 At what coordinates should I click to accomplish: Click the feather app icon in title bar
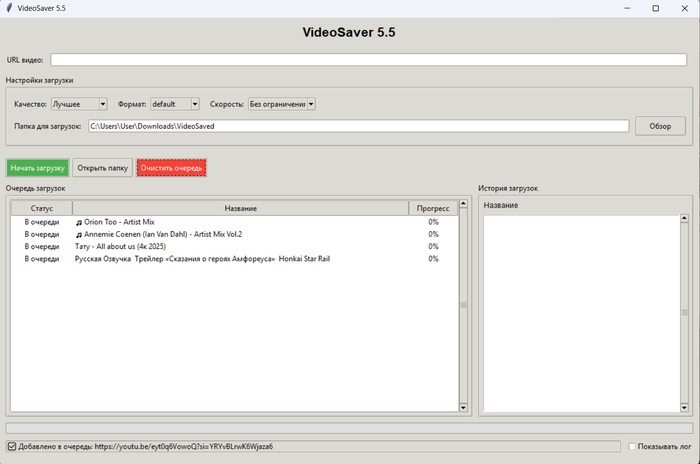tap(9, 8)
